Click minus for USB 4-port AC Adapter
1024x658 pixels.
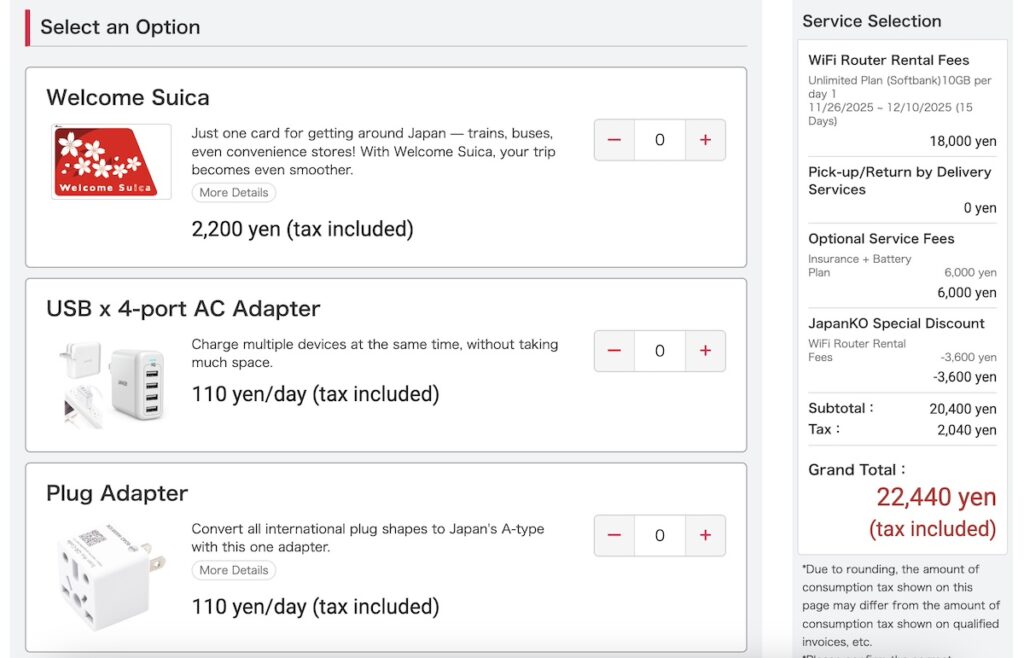click(614, 351)
